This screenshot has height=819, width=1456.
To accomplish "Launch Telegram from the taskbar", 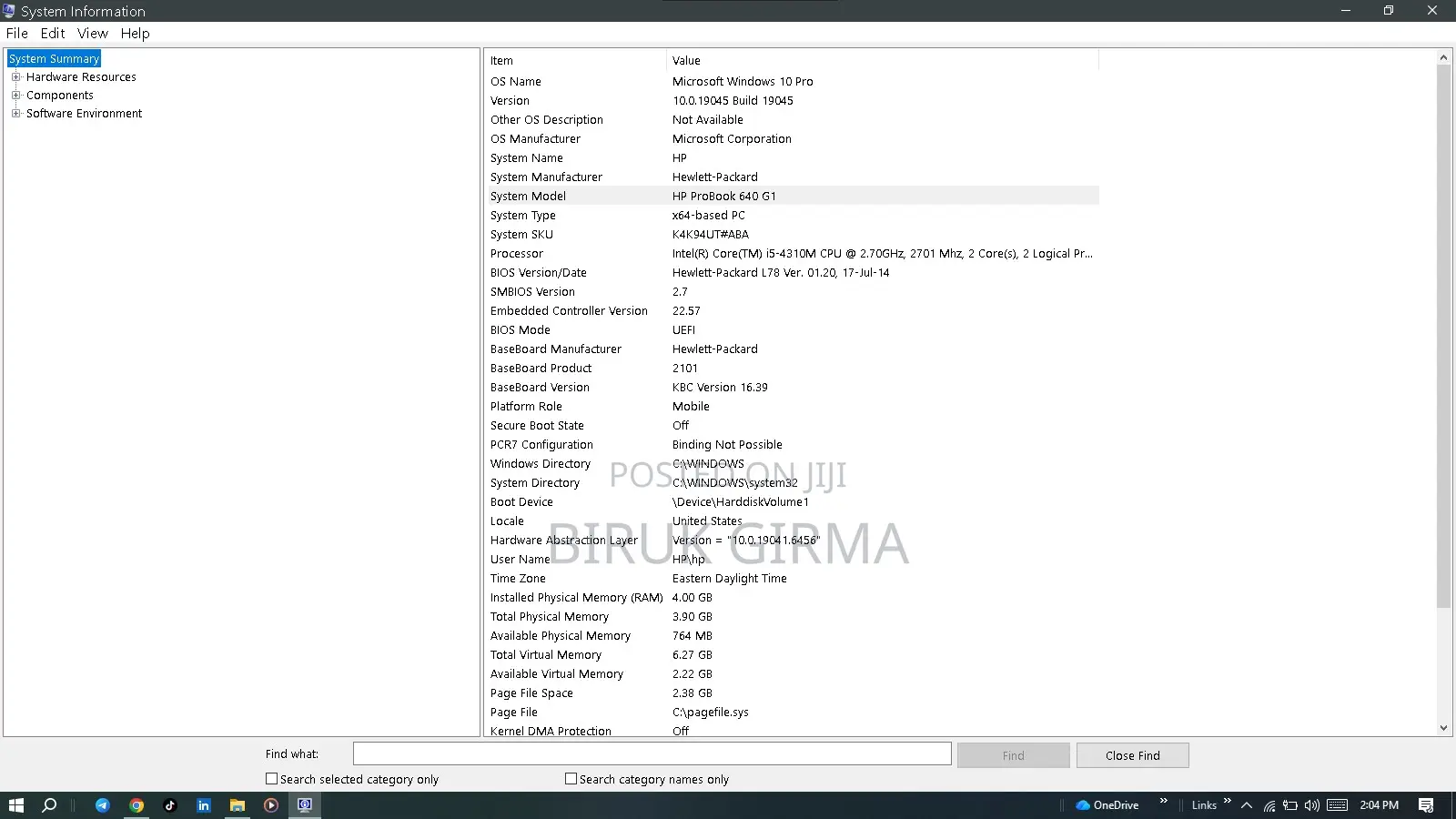I will [102, 805].
